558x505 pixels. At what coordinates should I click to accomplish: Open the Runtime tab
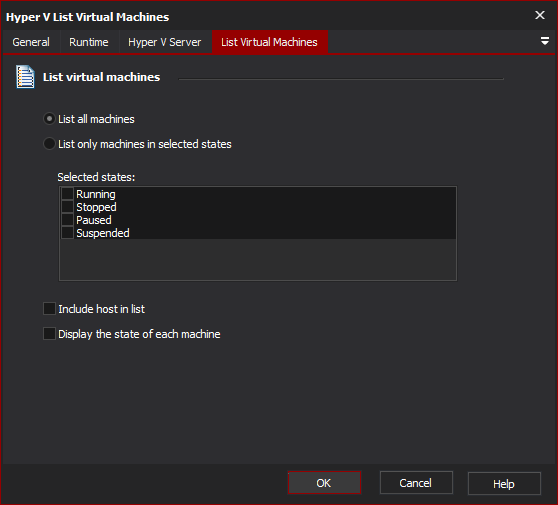click(x=89, y=42)
